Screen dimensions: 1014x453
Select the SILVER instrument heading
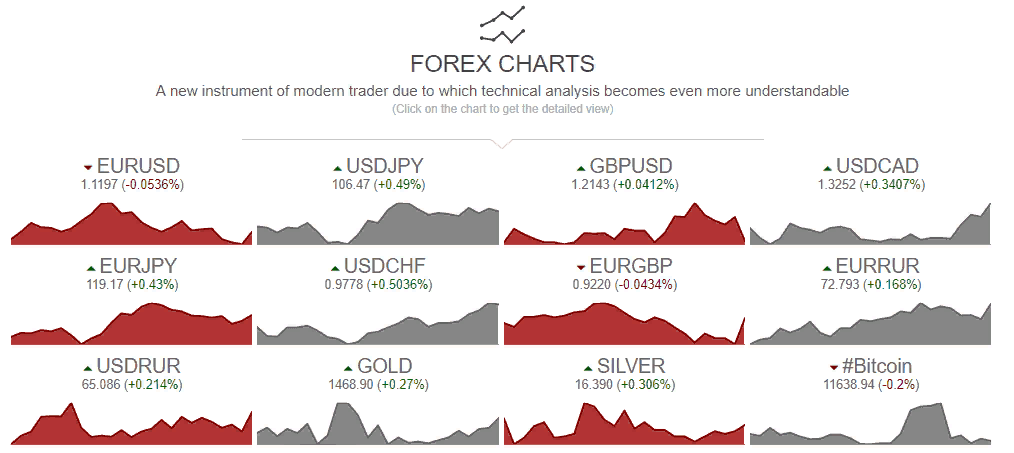coord(631,366)
